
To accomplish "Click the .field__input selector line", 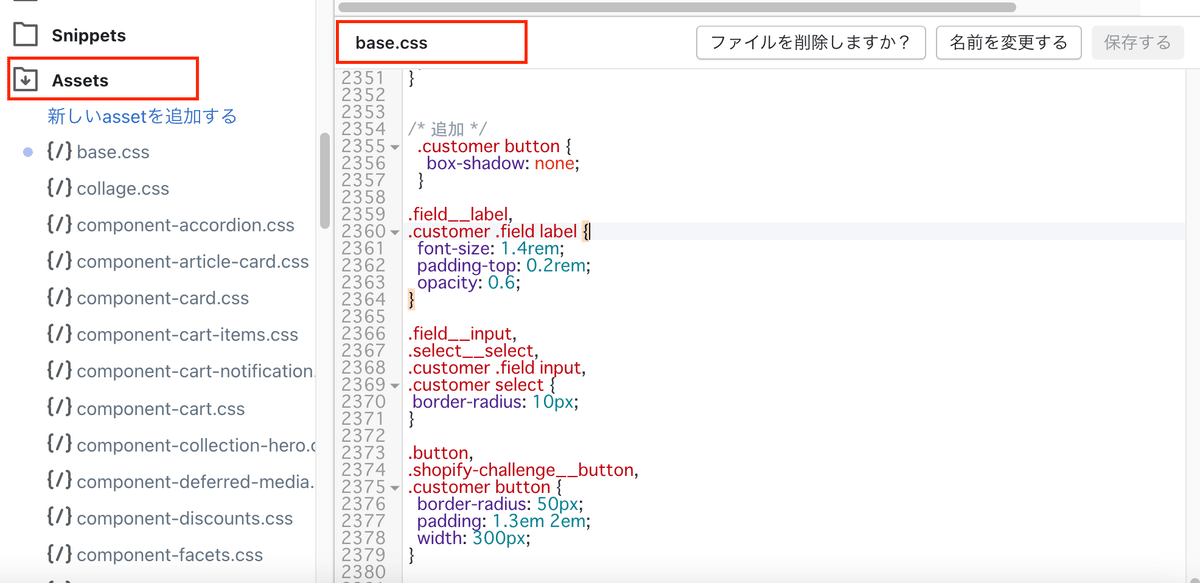I will (462, 333).
